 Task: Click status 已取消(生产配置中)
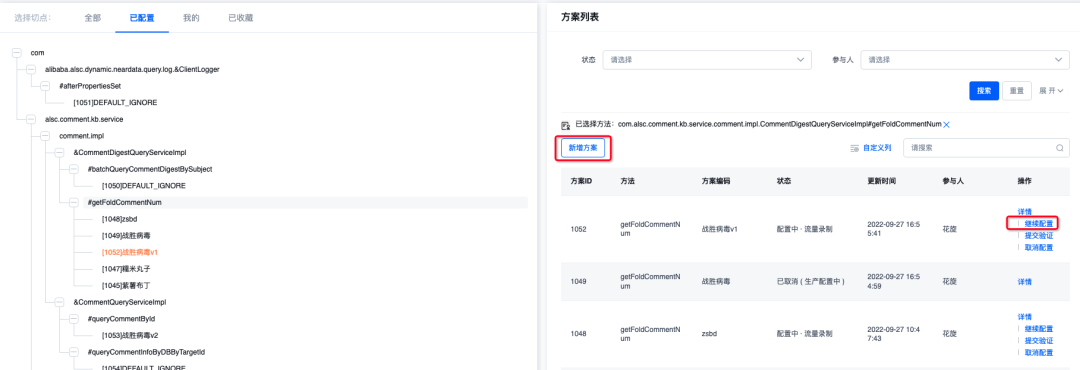coord(811,282)
